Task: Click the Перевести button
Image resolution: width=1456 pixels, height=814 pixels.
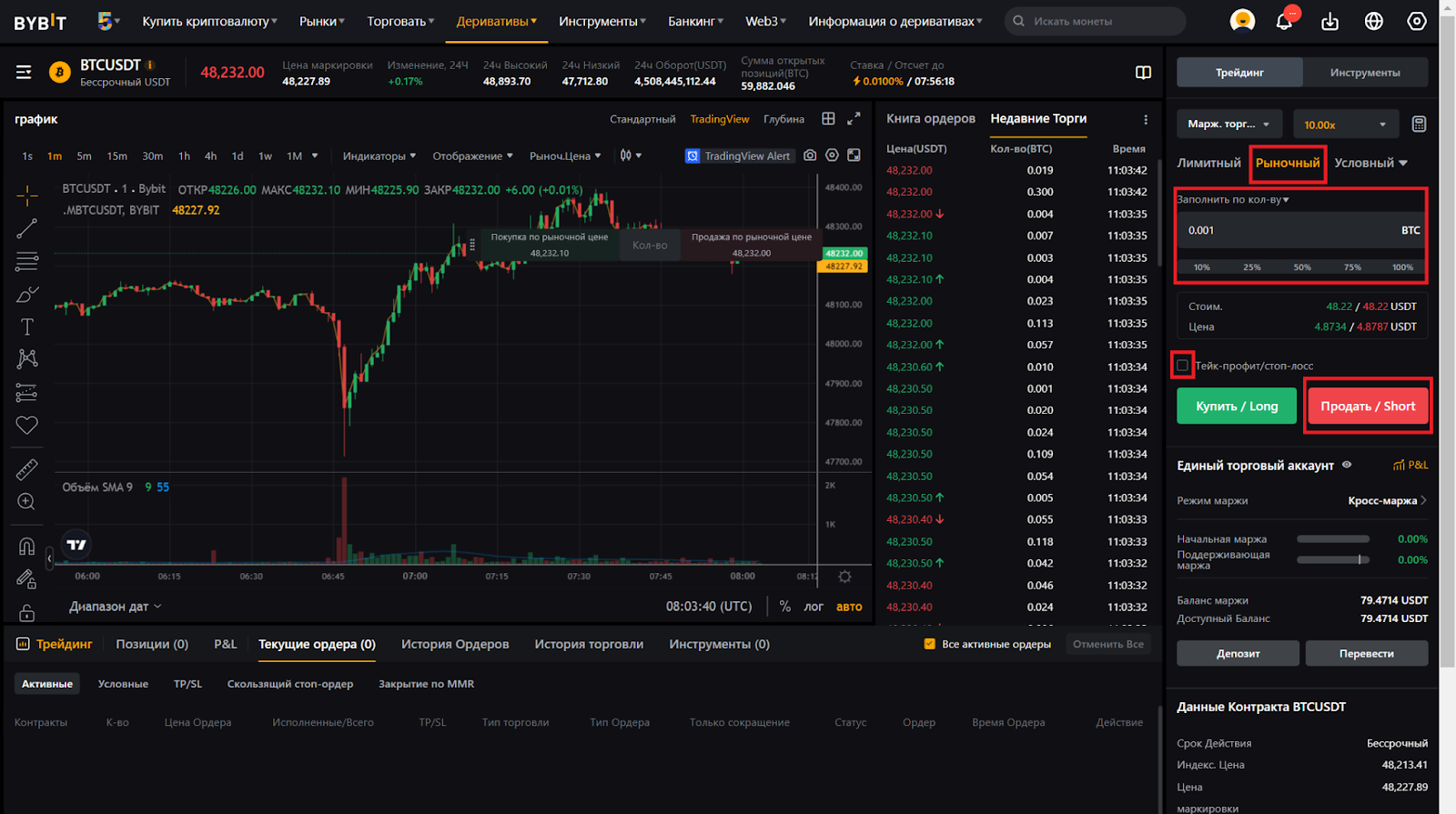Action: 1367,653
